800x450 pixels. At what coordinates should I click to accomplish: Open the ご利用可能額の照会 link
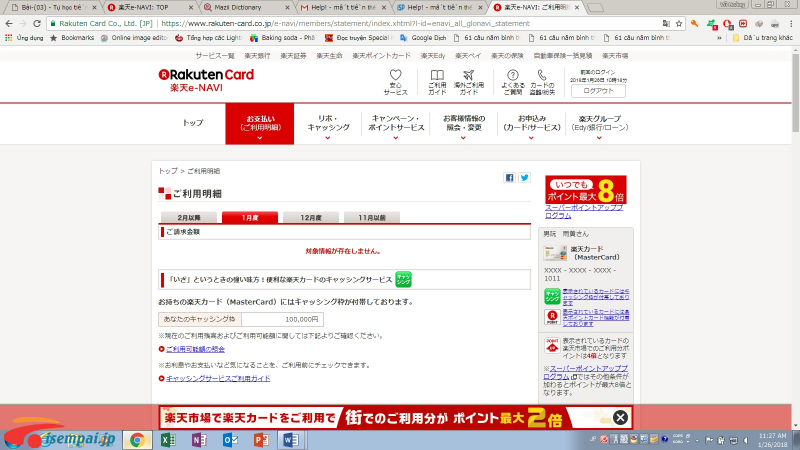tap(195, 349)
